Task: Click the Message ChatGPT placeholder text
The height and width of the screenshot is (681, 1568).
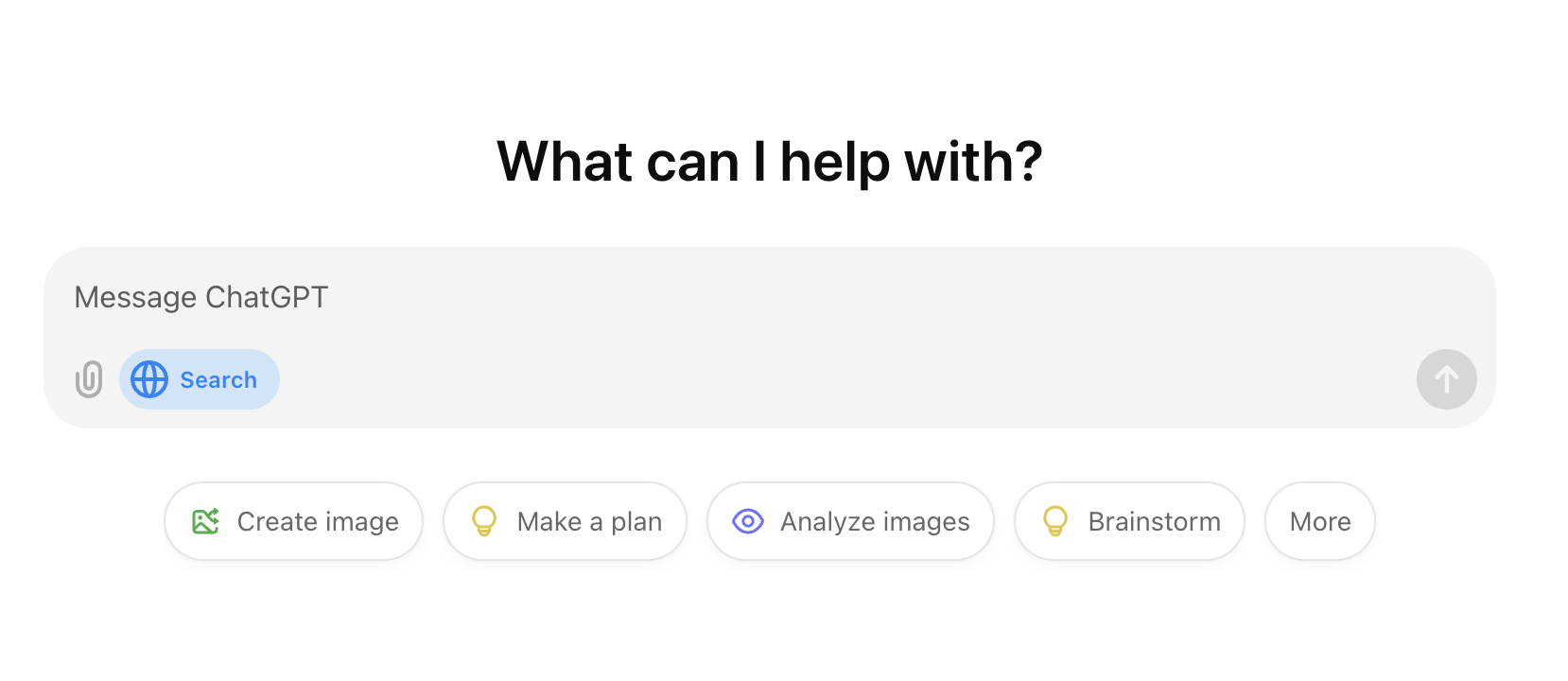Action: [201, 298]
